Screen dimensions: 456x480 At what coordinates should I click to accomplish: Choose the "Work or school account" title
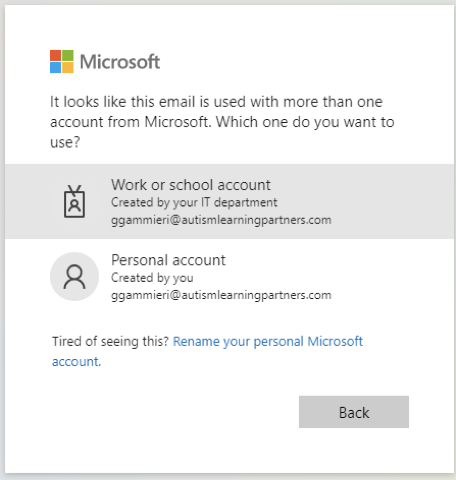191,185
